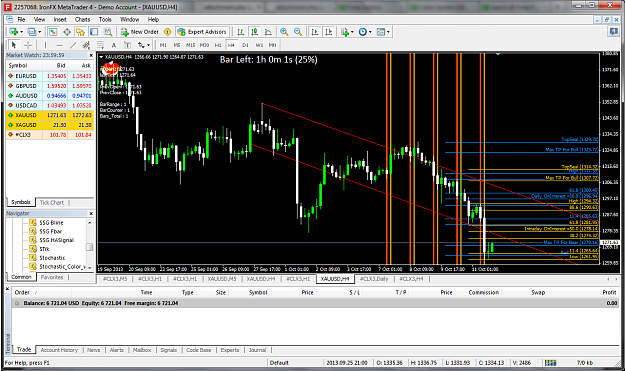Toggle the Terminal panel button
The image size is (625, 371).
94,32
